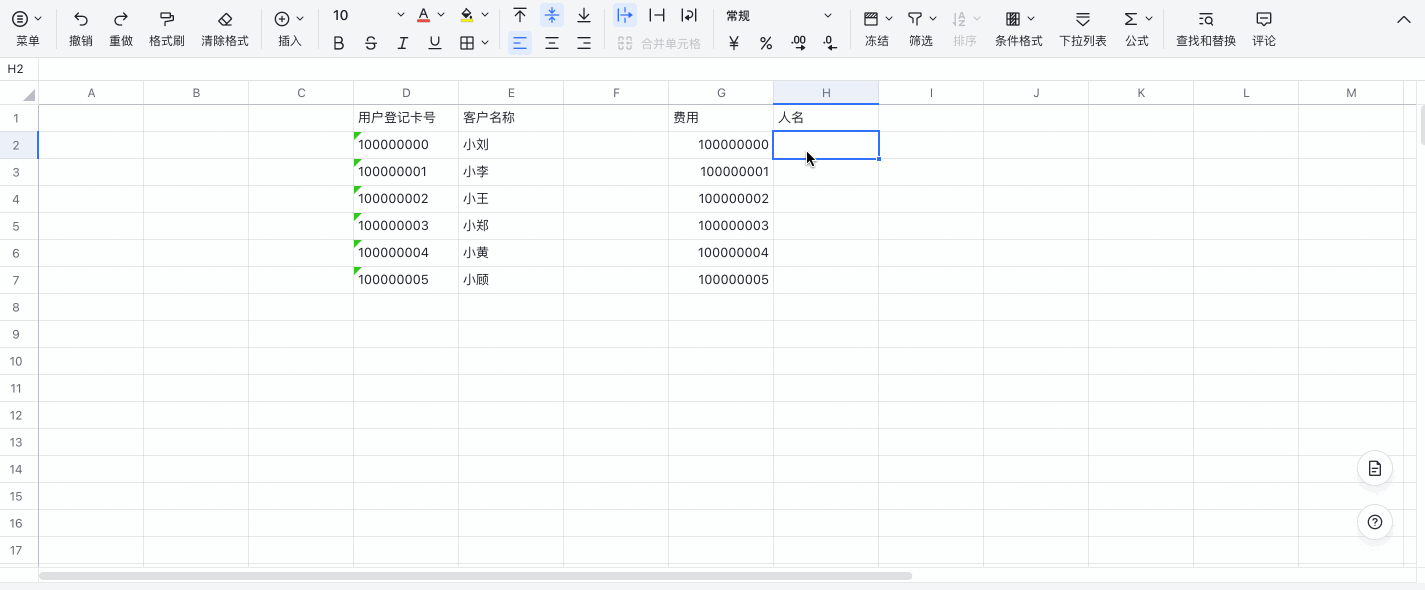Image resolution: width=1425 pixels, height=590 pixels.
Task: Expand the borders dropdown arrow
Action: point(485,43)
